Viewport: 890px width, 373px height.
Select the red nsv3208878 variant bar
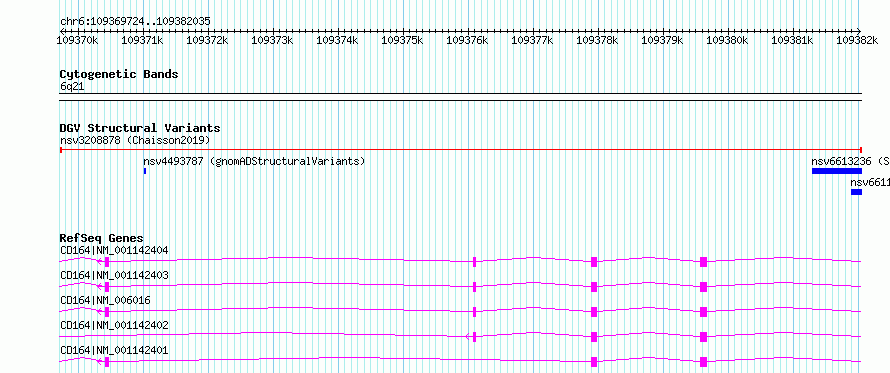pyautogui.click(x=460, y=150)
